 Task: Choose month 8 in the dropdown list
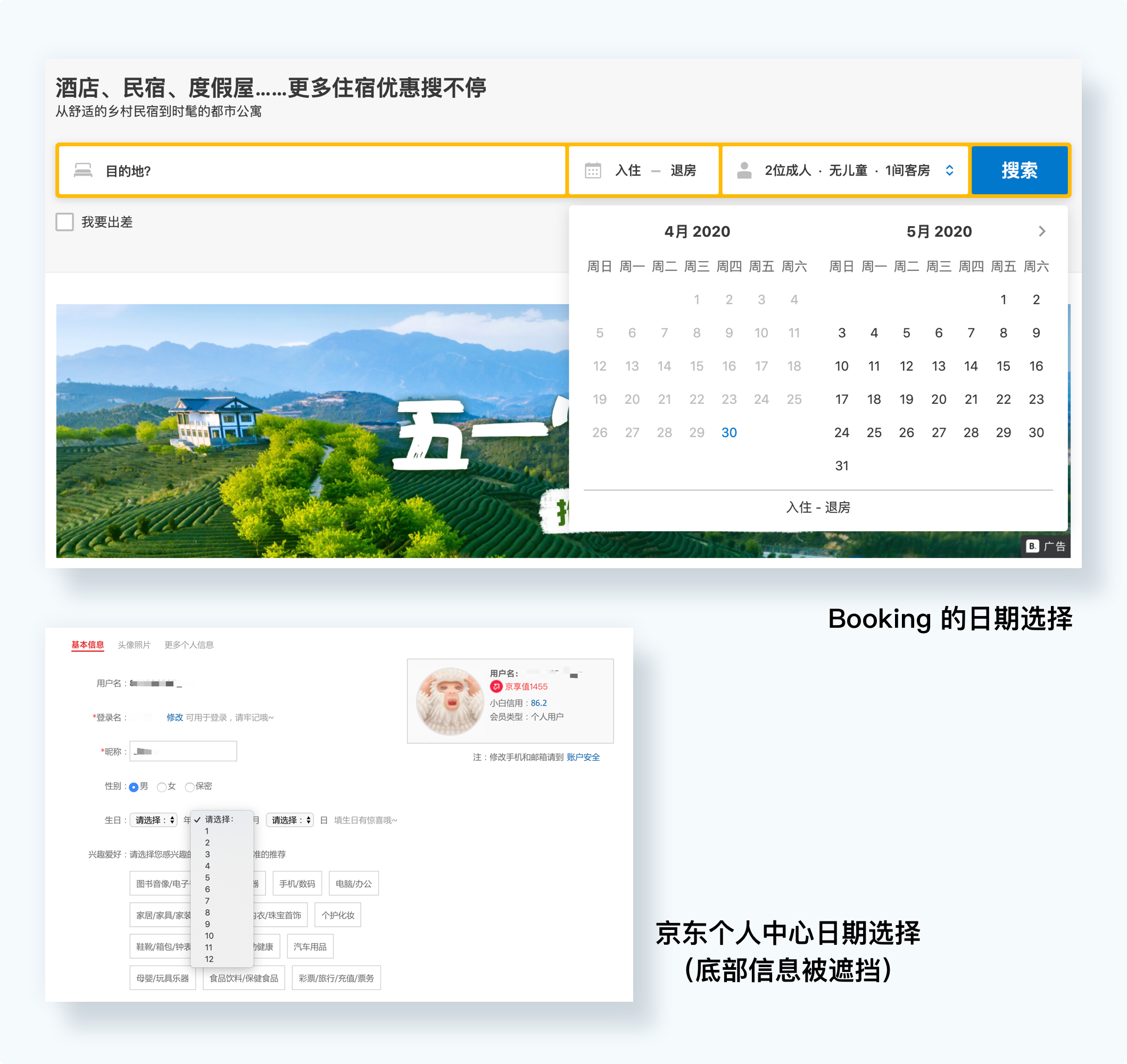pyautogui.click(x=208, y=912)
